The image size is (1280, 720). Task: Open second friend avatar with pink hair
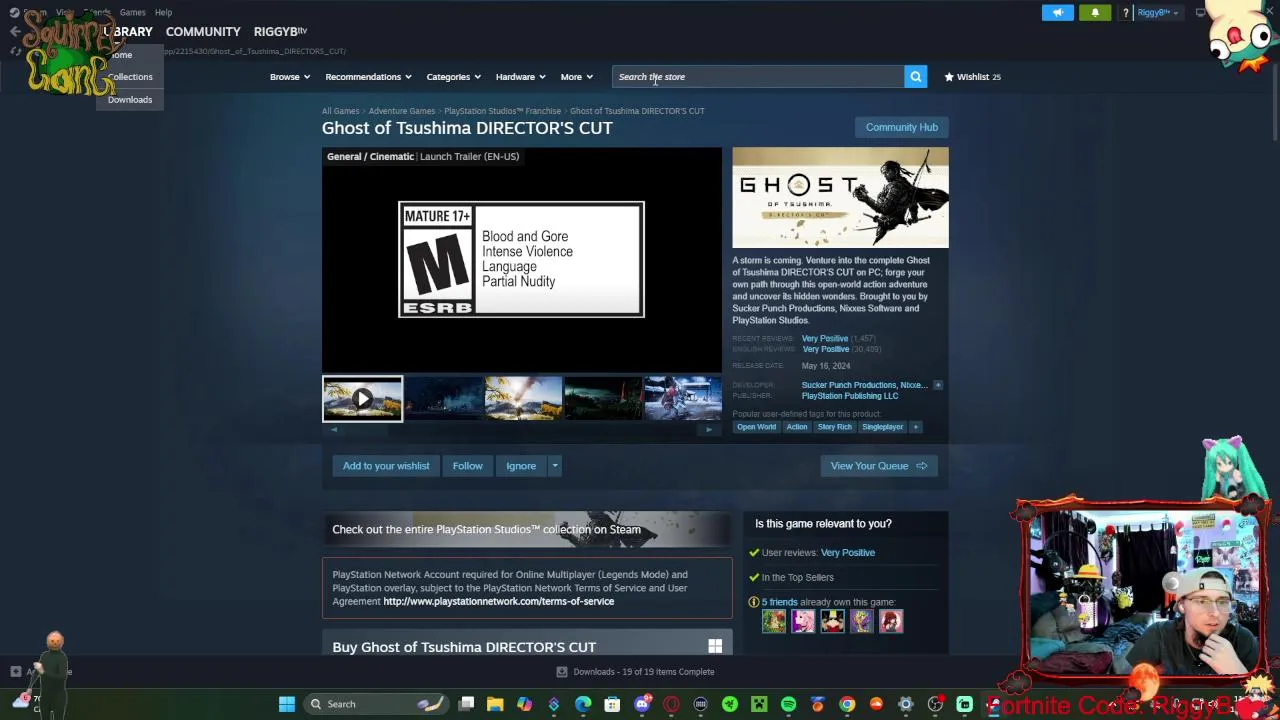[x=803, y=621]
